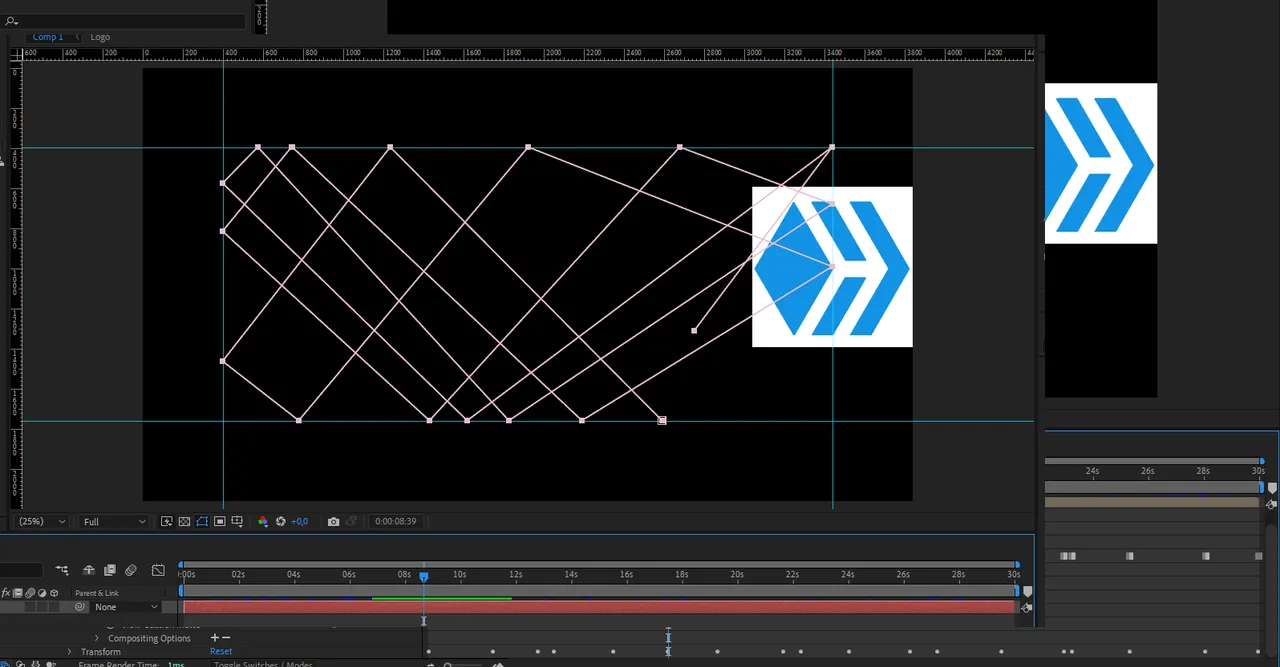Screen dimensions: 1280x667
Task: Click the motion blur column header icon
Action: pos(30,593)
